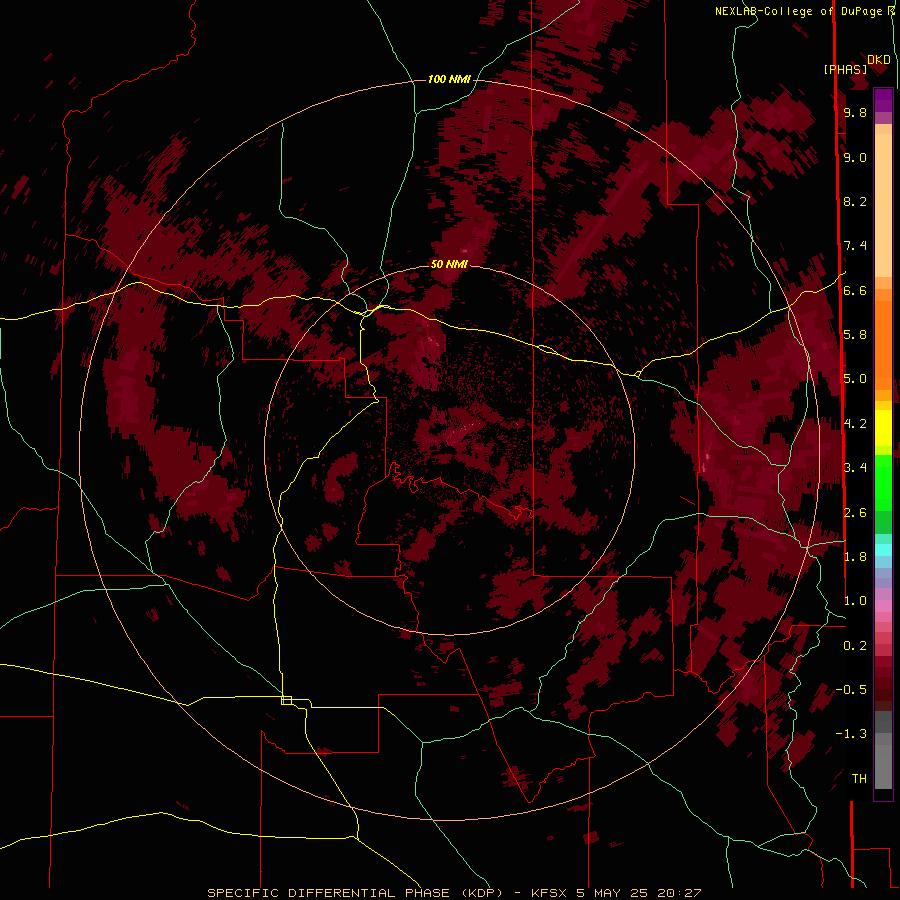Click the 100 NMI range ring label

[449, 79]
